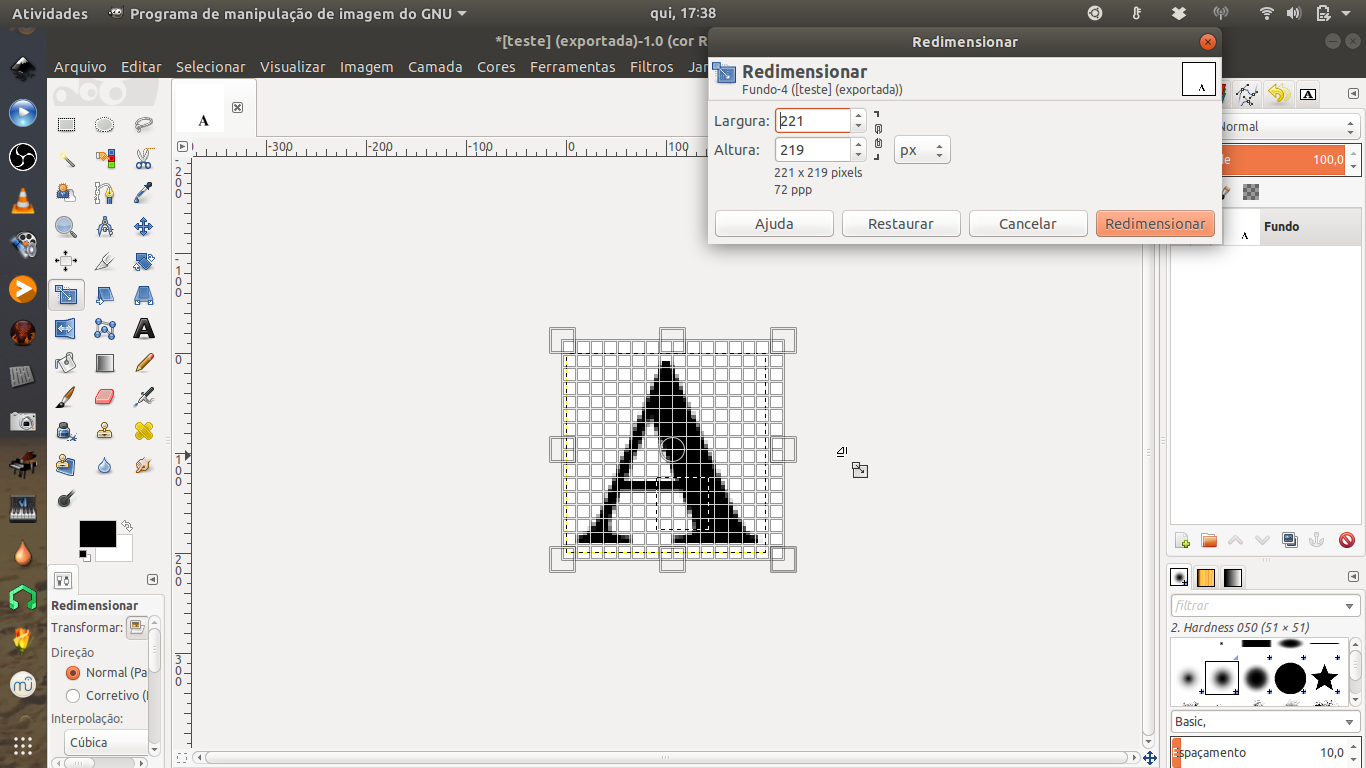Select the Bucket Fill tool
This screenshot has width=1366, height=768.
point(65,362)
